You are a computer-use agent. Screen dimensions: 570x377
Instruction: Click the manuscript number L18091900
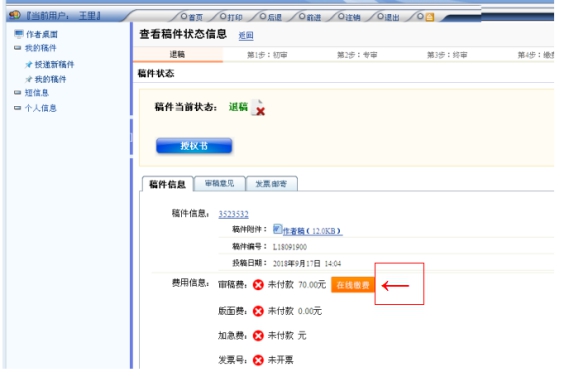click(290, 247)
